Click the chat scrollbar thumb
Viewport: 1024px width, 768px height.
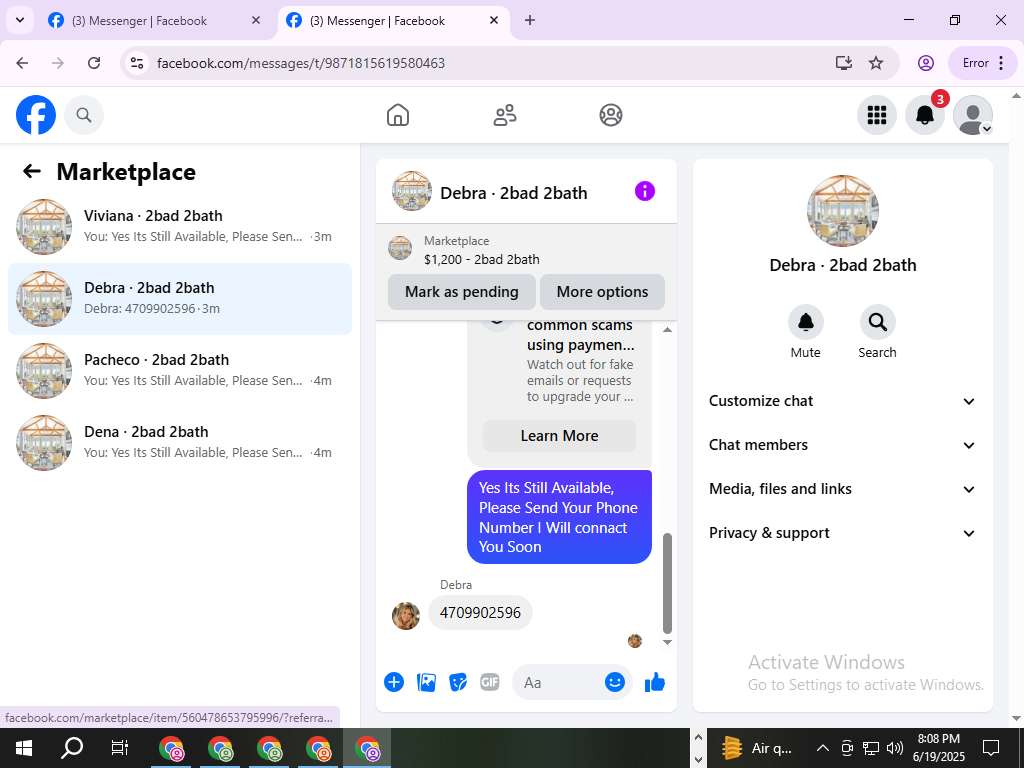click(x=667, y=583)
